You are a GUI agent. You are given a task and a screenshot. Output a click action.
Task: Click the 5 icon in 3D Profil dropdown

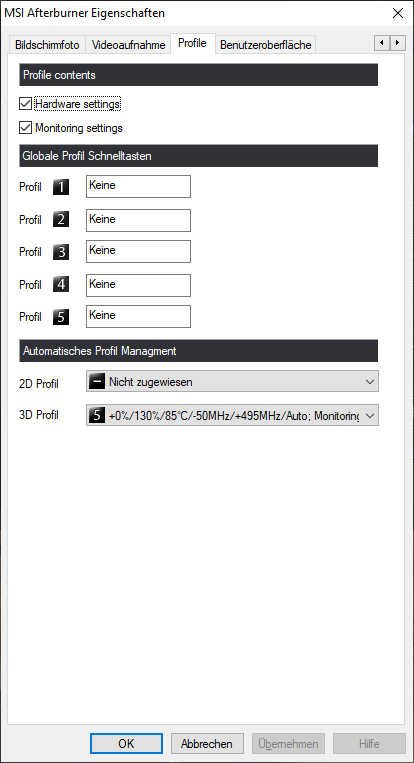coord(97,415)
